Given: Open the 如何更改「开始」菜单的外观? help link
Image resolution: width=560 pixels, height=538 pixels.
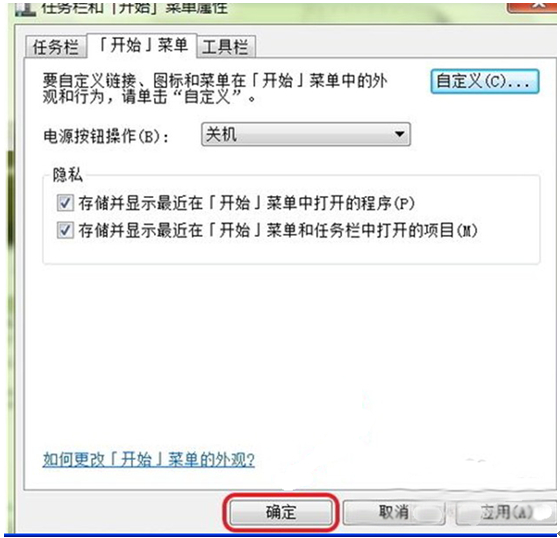Looking at the screenshot, I should point(149,459).
